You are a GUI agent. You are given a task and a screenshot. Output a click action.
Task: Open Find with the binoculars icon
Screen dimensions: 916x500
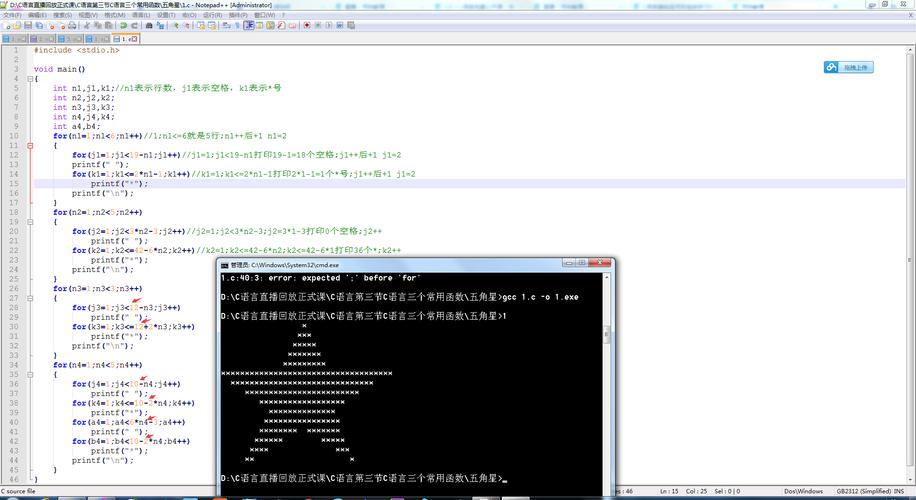click(149, 26)
